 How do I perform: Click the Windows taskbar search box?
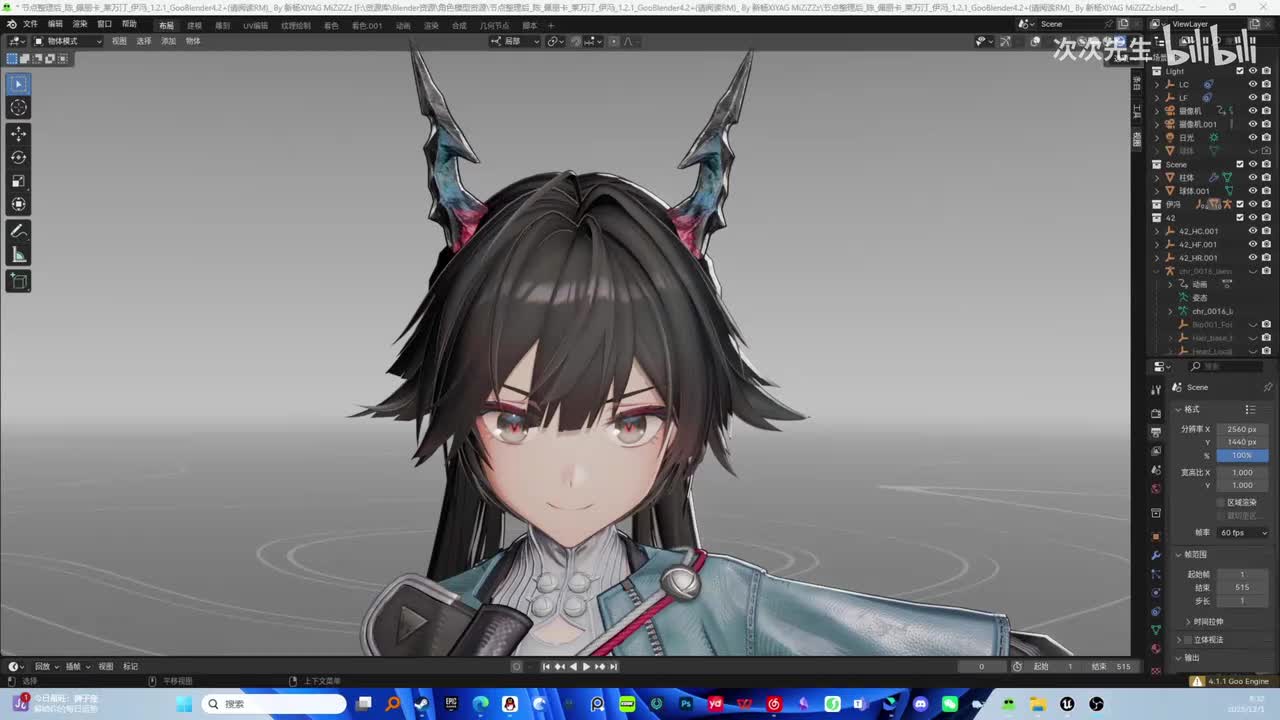pos(275,704)
